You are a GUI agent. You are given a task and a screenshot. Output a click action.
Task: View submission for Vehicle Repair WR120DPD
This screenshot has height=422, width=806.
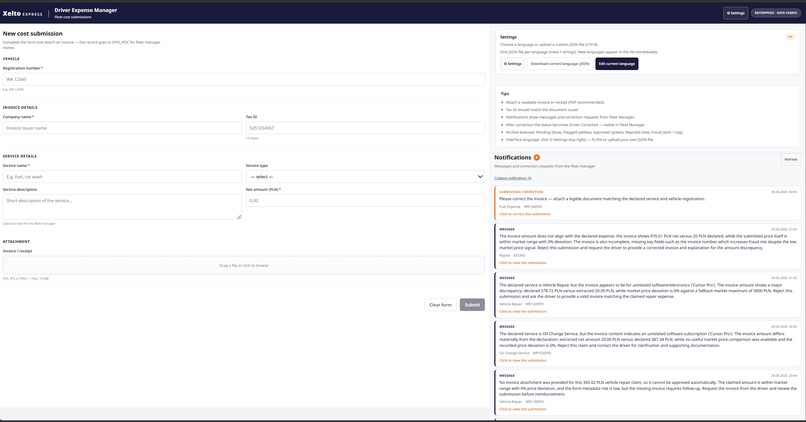point(523,311)
